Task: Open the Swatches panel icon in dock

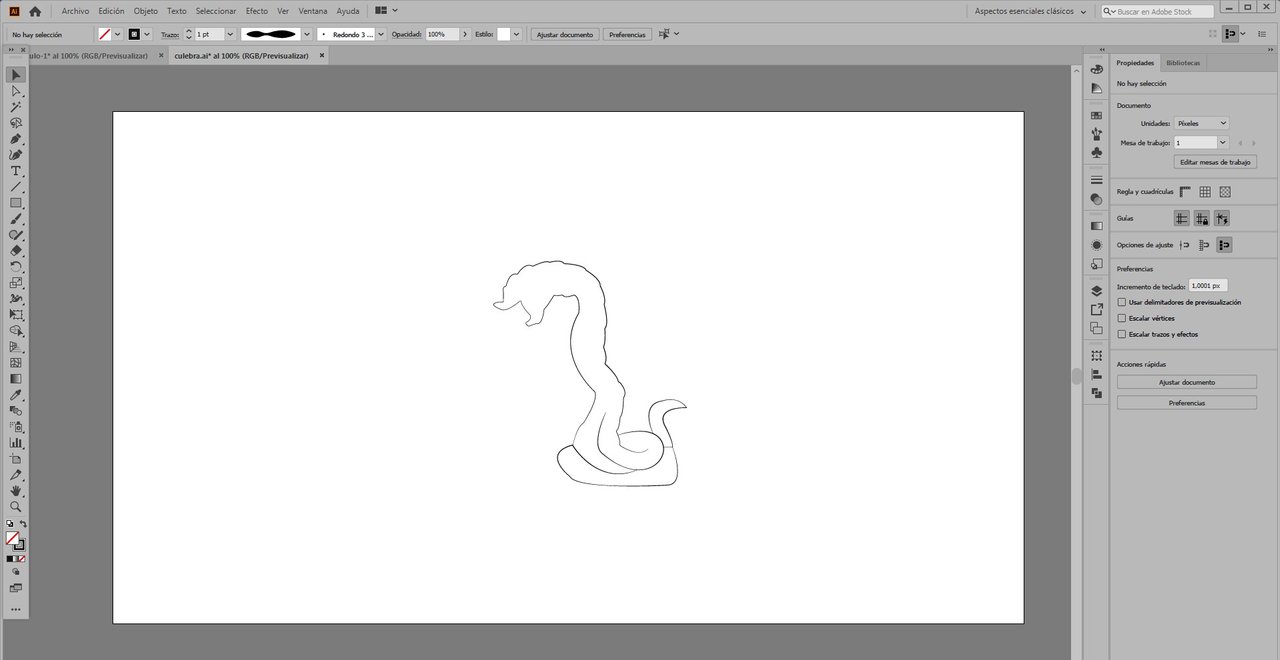Action: pyautogui.click(x=1096, y=116)
